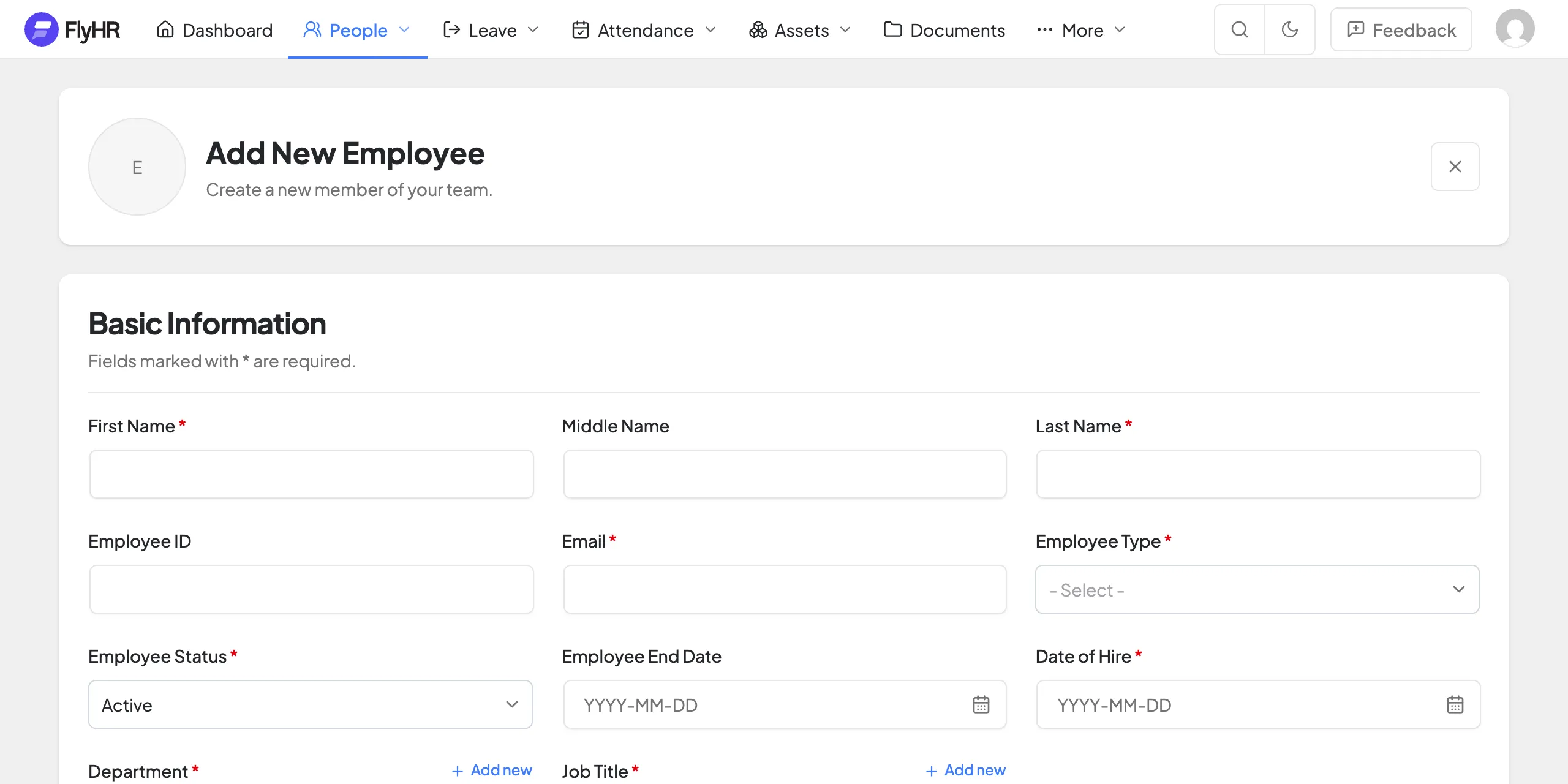This screenshot has width=1568, height=784.
Task: Expand the Attendance menu
Action: [x=644, y=29]
